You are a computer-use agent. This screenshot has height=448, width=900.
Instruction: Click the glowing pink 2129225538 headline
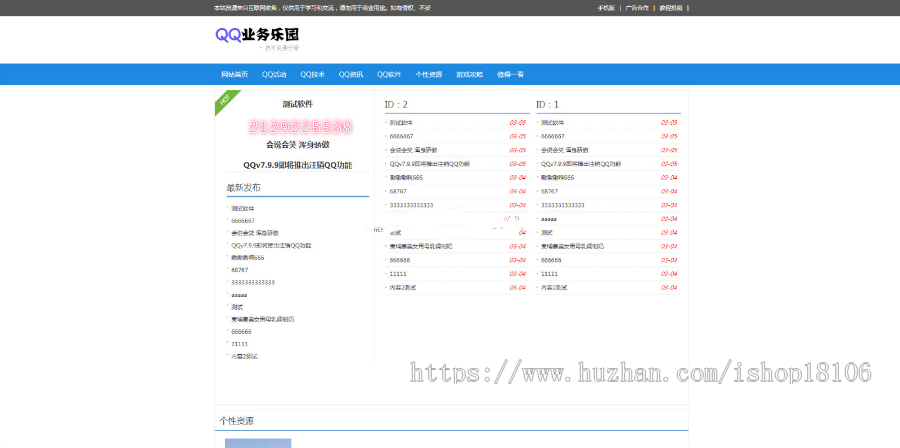[300, 127]
